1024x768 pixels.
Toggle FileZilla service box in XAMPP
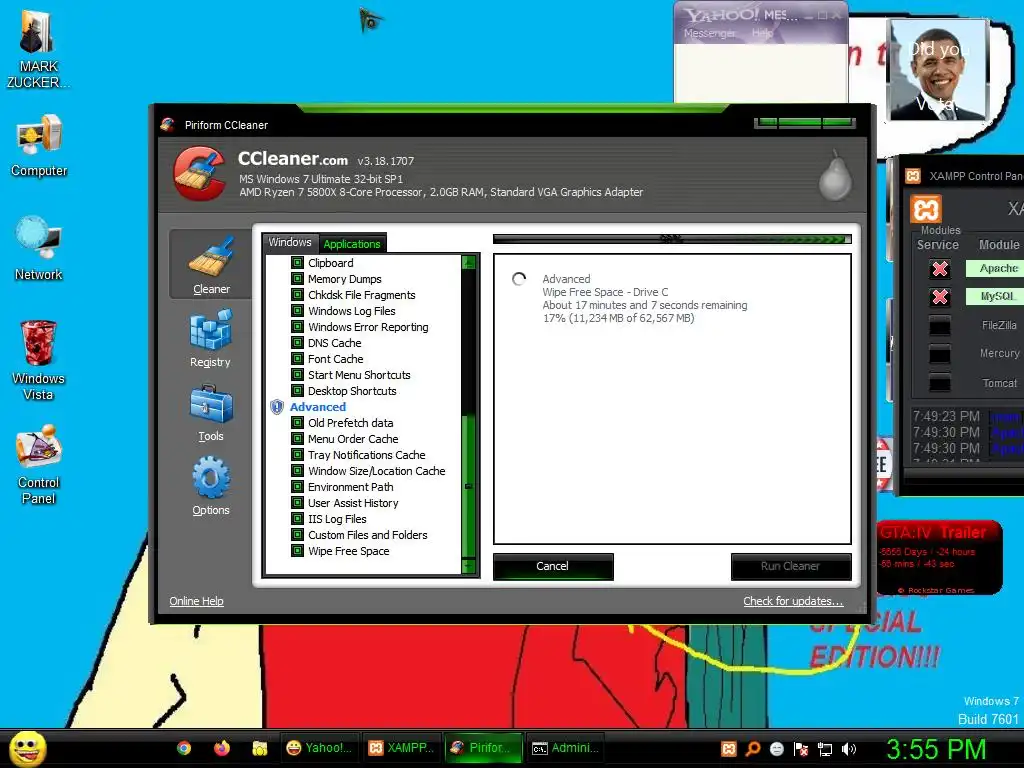coord(940,325)
